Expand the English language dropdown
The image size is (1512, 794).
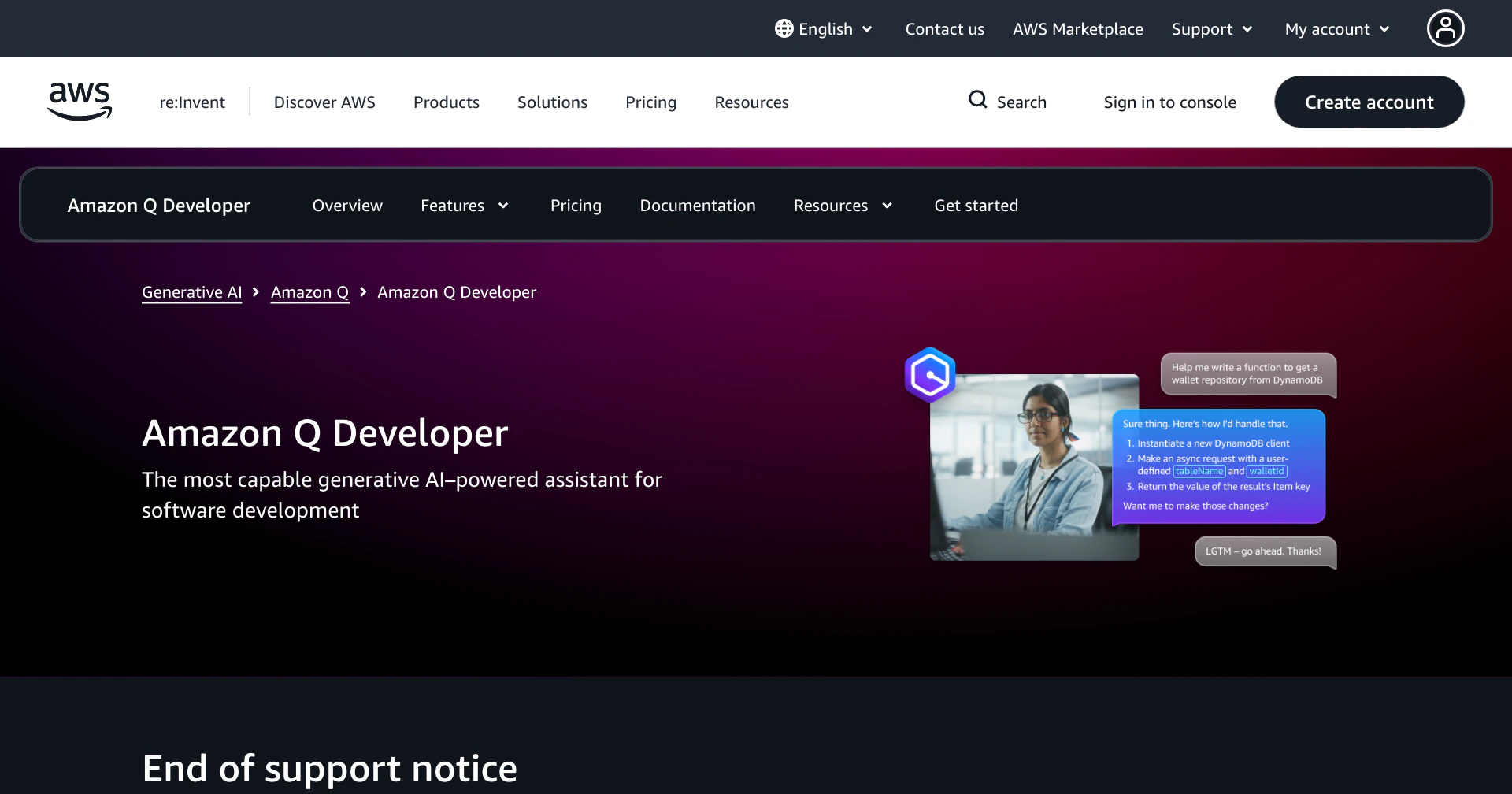pos(824,29)
